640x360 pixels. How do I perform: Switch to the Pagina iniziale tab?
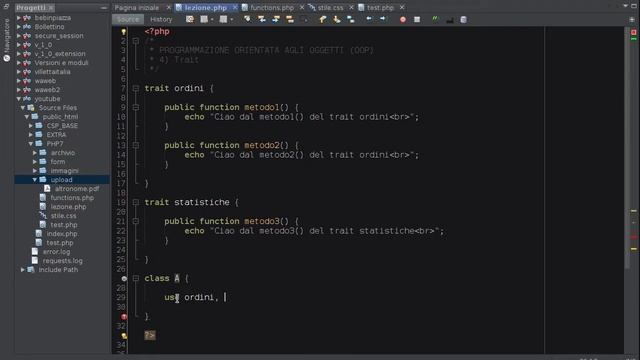coord(137,7)
